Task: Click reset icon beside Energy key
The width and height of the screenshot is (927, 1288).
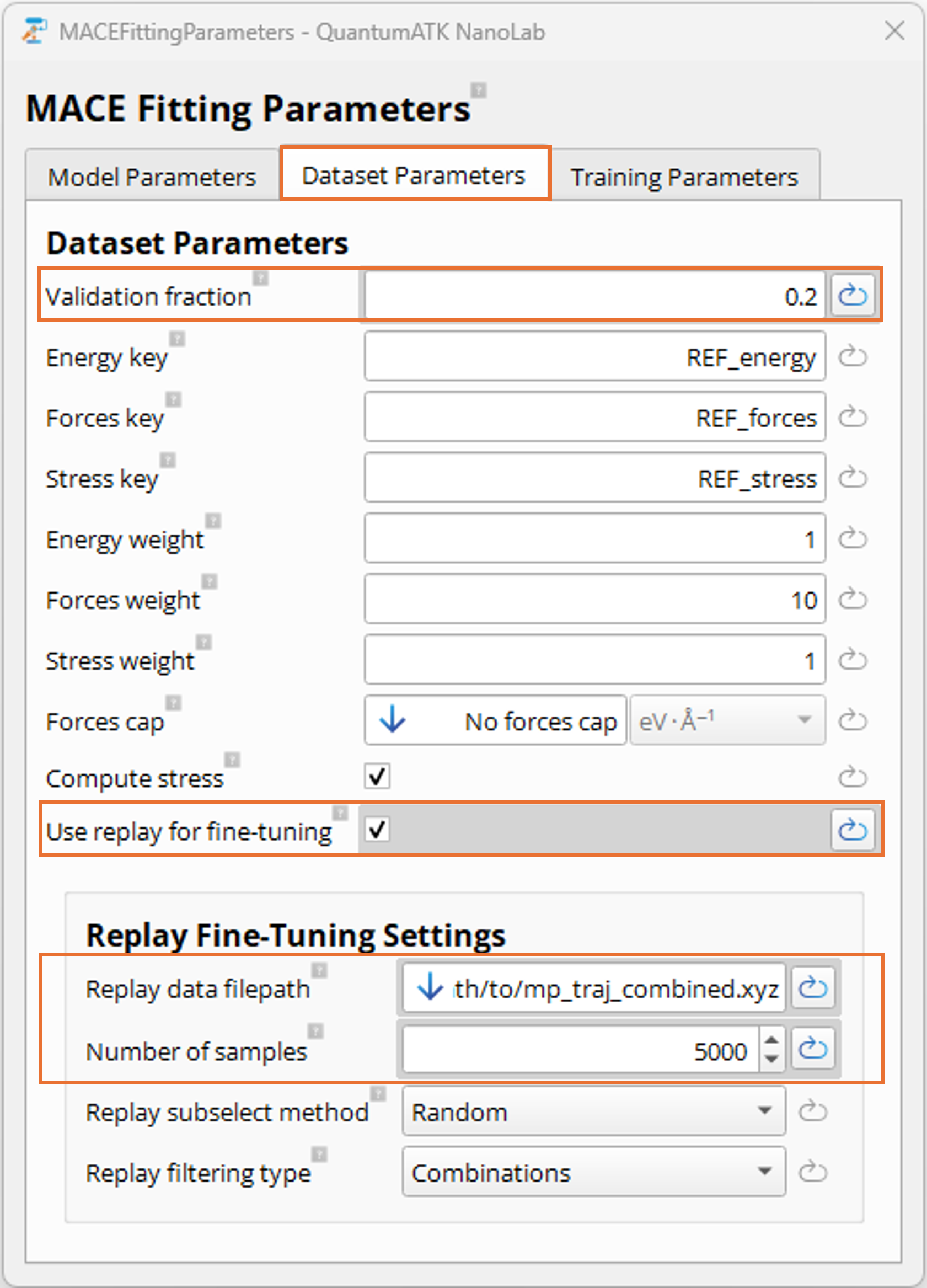Action: (x=852, y=357)
